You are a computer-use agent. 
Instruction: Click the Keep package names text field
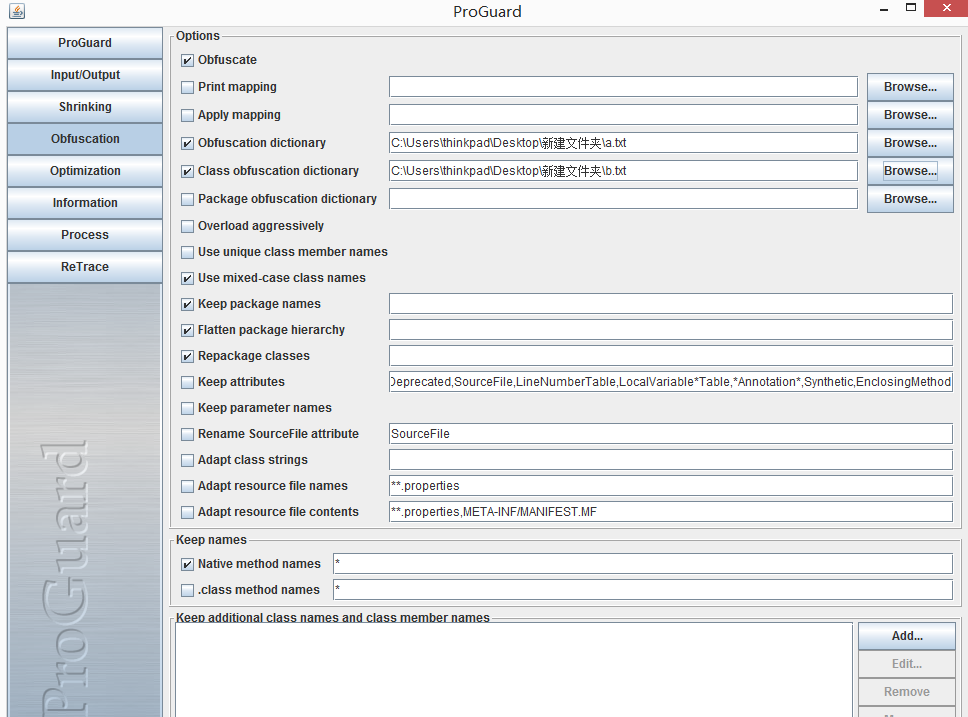671,304
